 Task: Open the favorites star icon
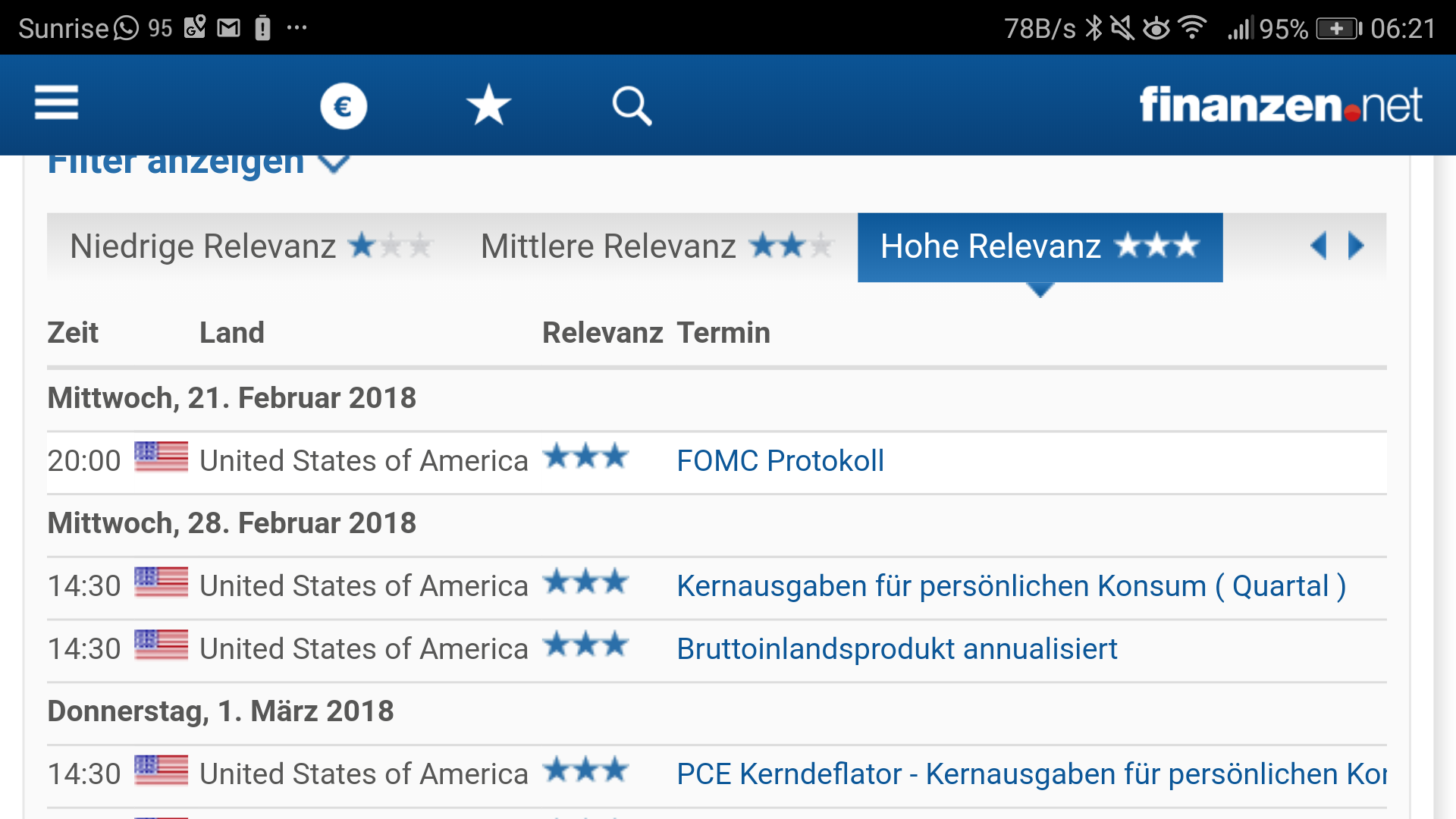coord(488,105)
